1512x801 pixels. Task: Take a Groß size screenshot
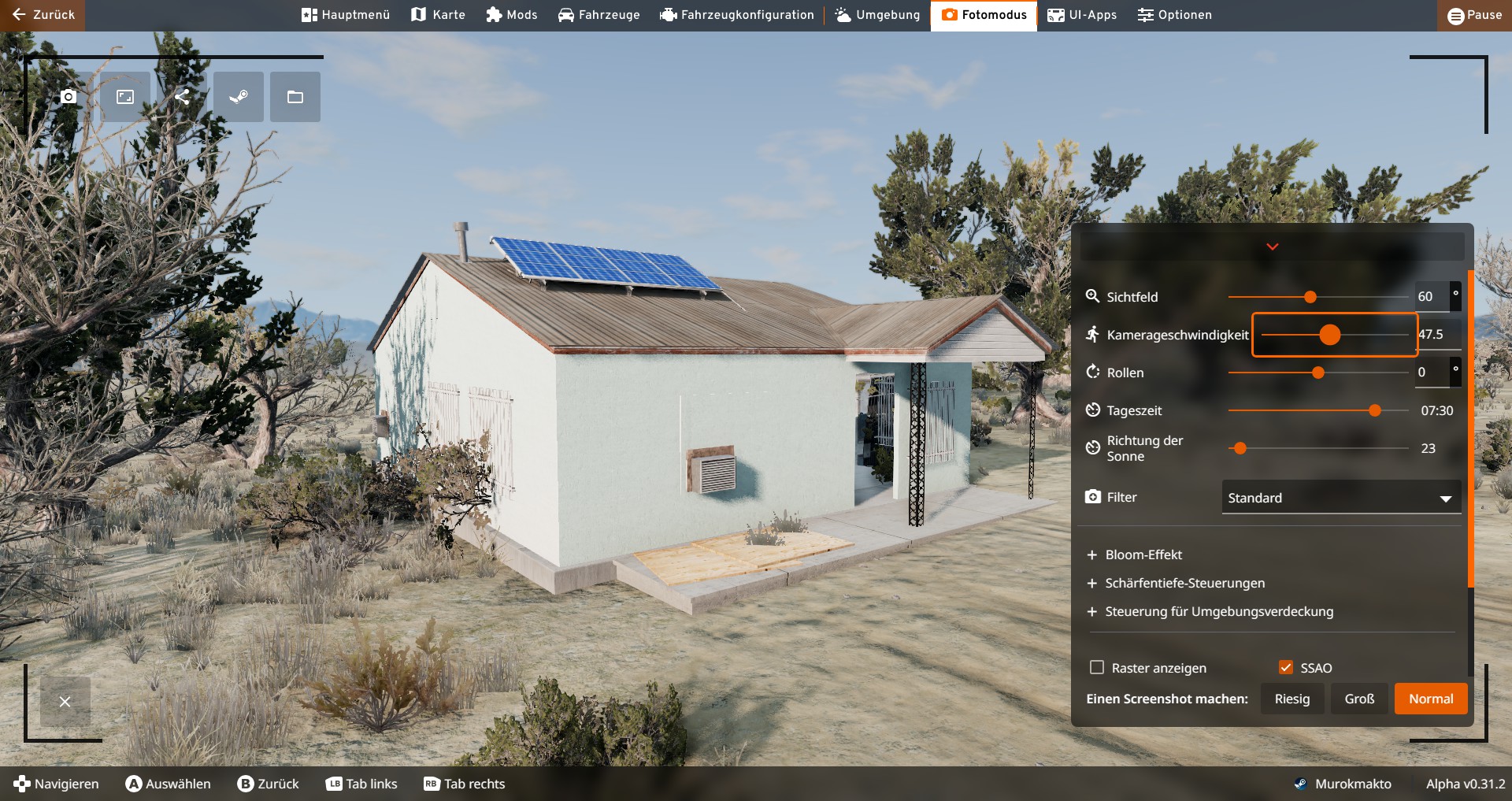(x=1360, y=699)
